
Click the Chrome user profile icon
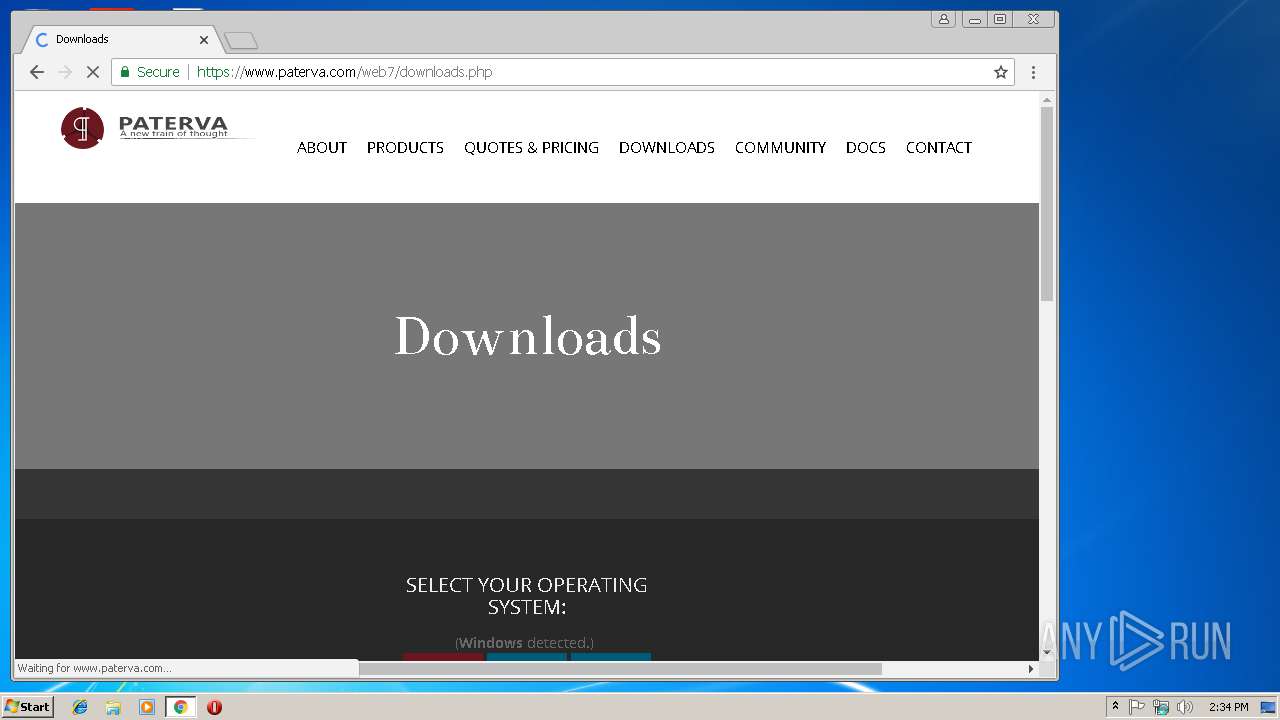tap(943, 19)
